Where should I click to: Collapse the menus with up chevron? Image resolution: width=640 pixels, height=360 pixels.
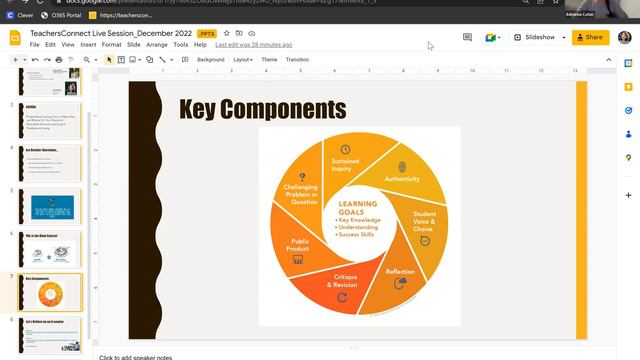(609, 60)
